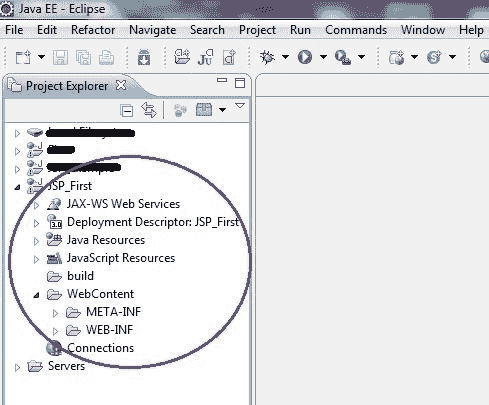Expand the Java Resources node
Image resolution: width=489 pixels, height=405 pixels.
(x=36, y=241)
